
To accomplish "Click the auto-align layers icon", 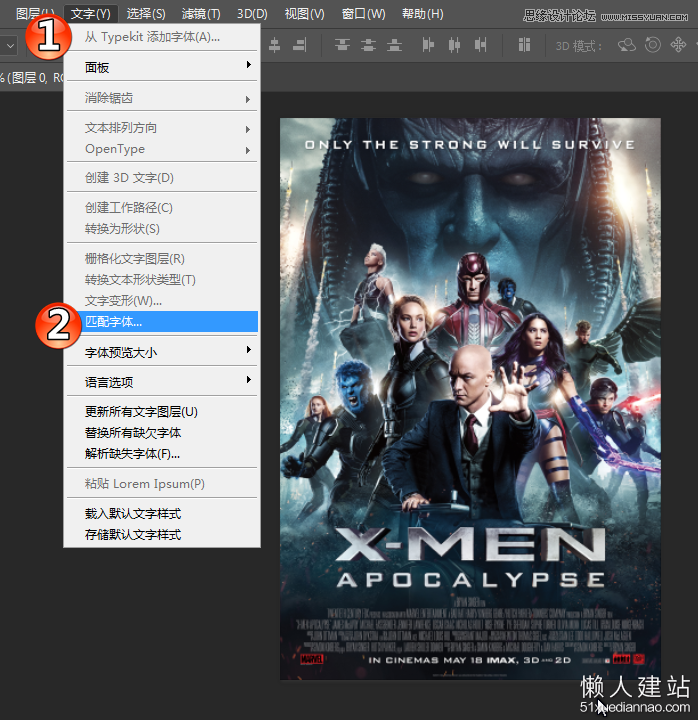I will pyautogui.click(x=524, y=45).
